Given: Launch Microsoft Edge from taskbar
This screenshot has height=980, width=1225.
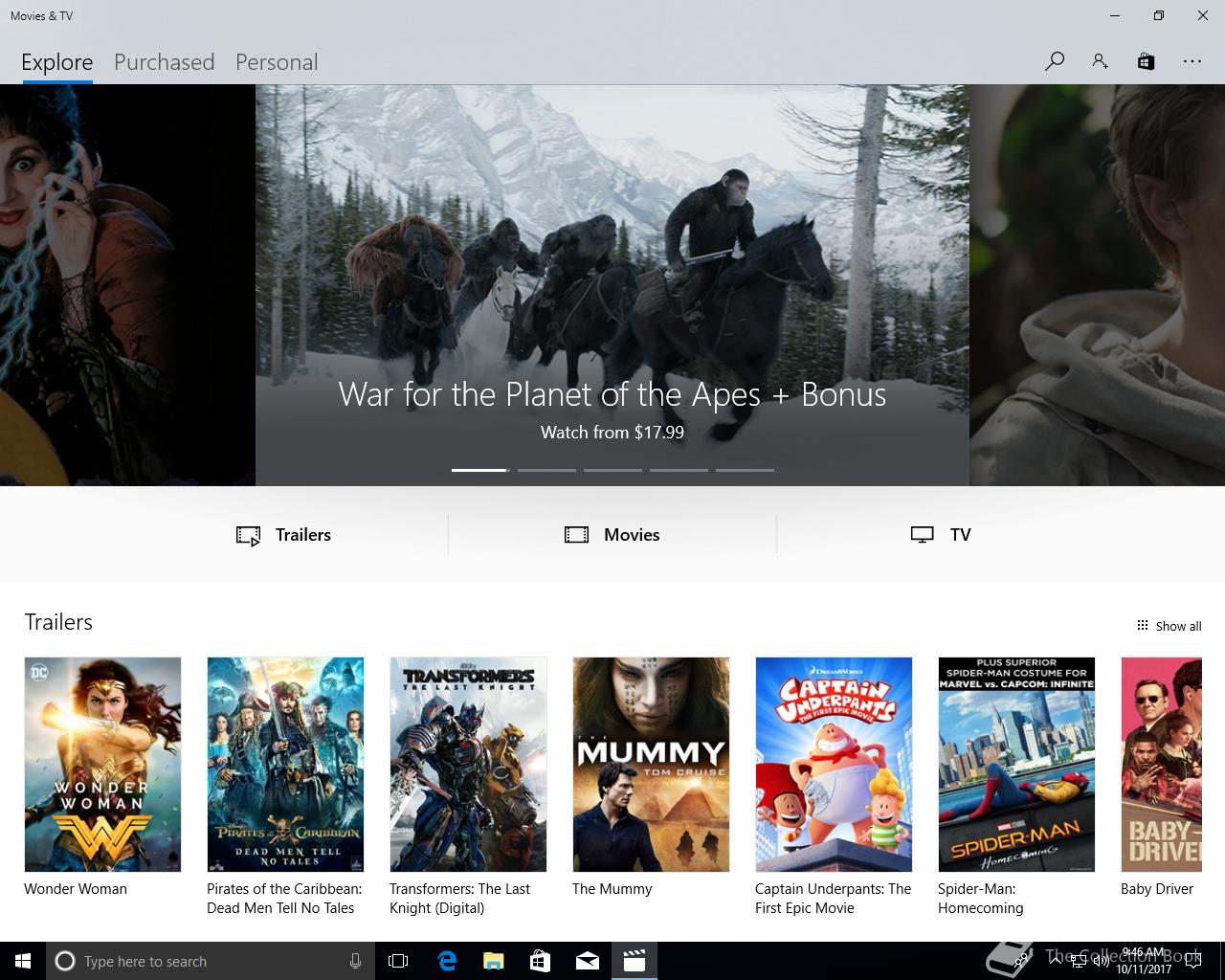Looking at the screenshot, I should coord(446,961).
